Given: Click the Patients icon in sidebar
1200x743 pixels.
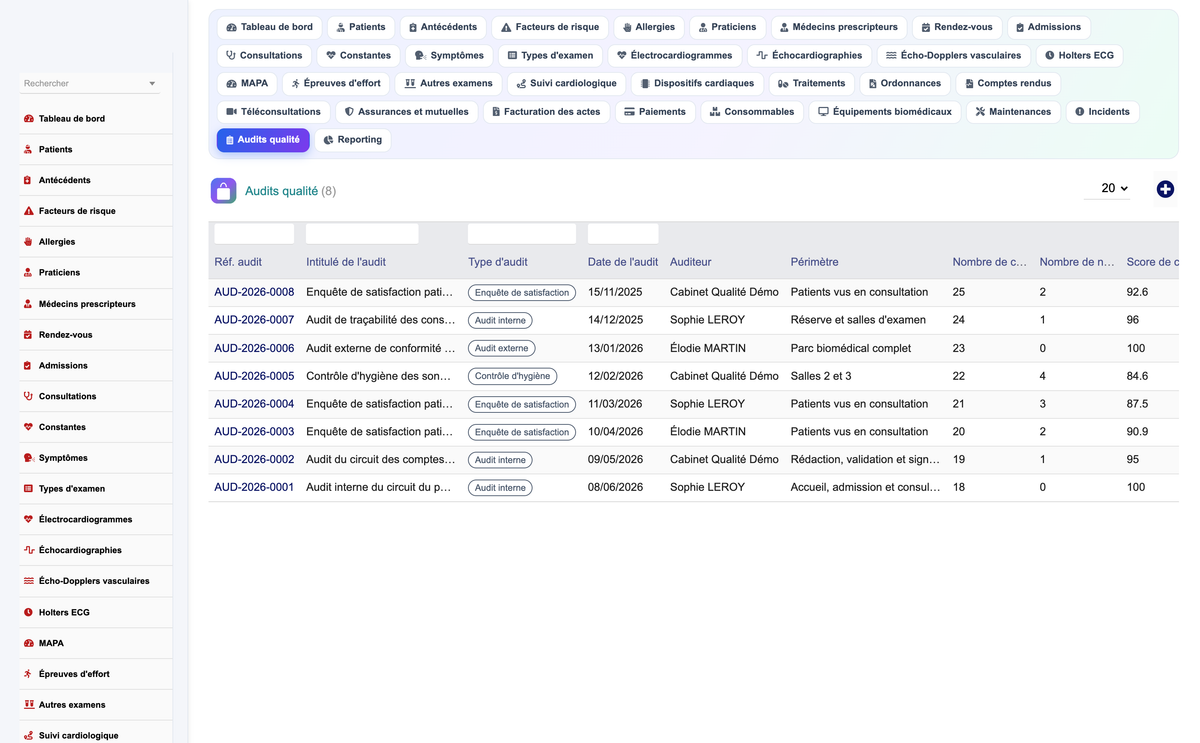Looking at the screenshot, I should [x=28, y=150].
